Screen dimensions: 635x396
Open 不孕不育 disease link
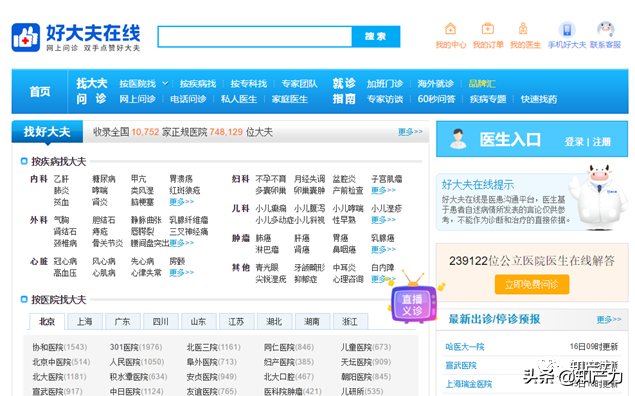[271, 179]
